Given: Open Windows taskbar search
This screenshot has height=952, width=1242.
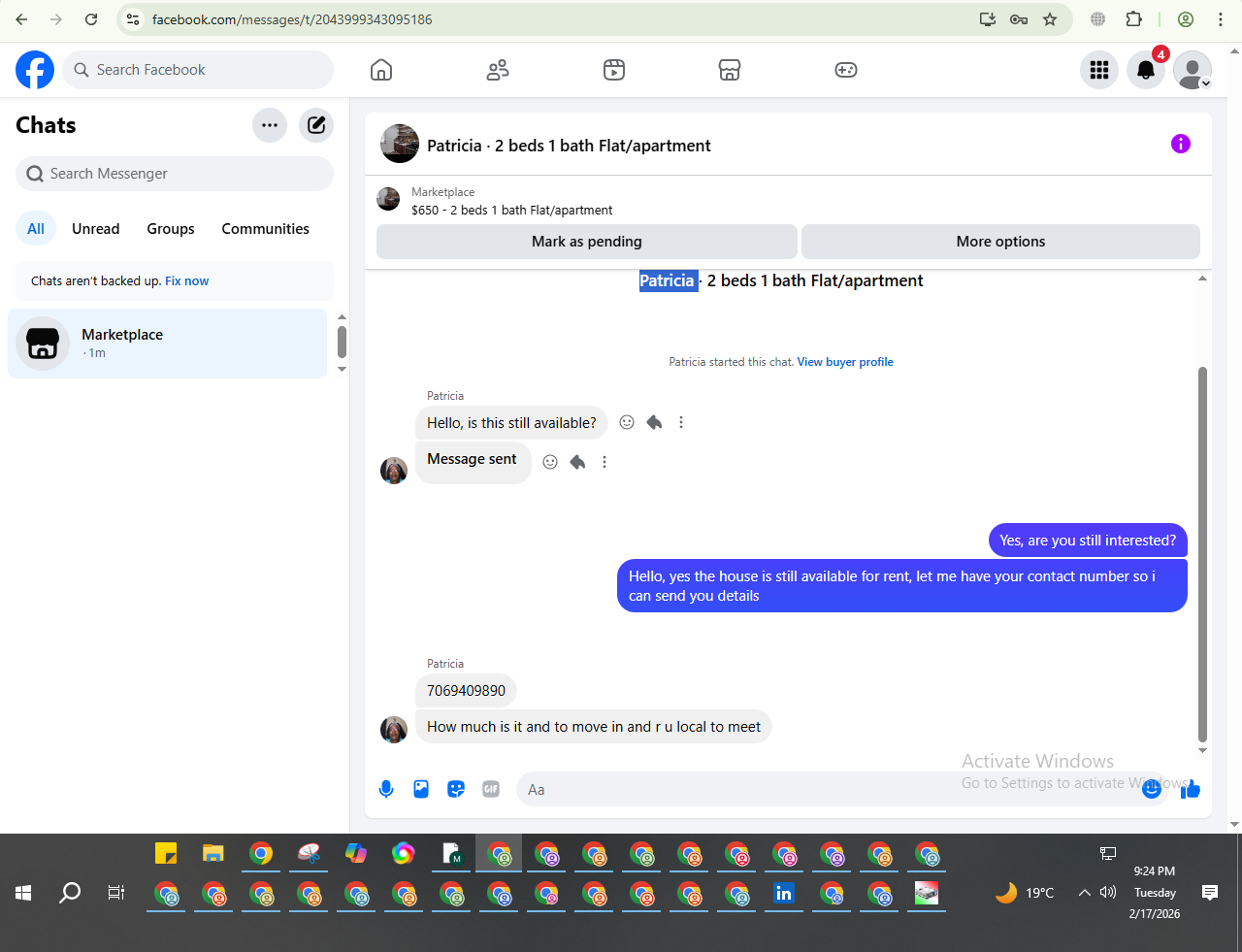Looking at the screenshot, I should tap(70, 893).
